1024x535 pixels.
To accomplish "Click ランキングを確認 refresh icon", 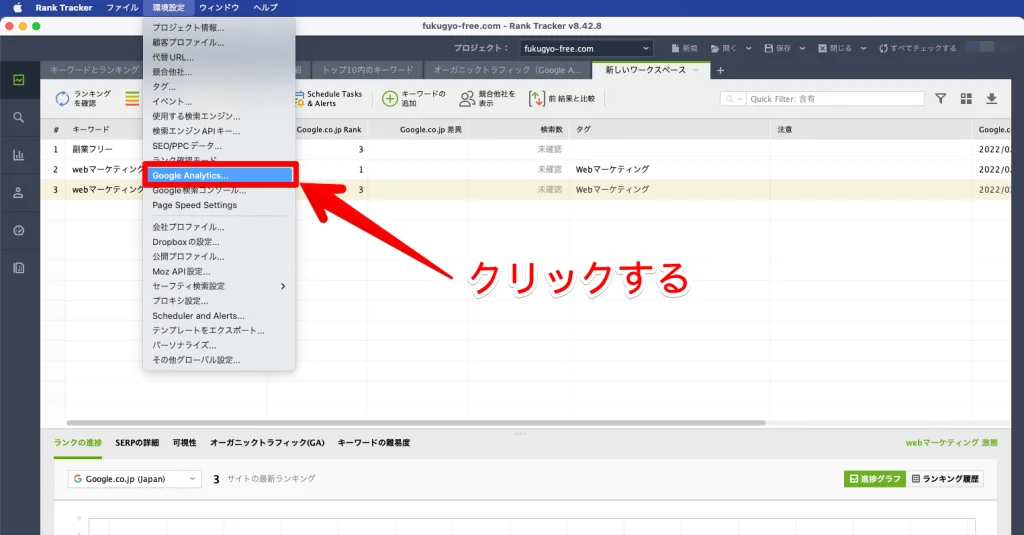I will pyautogui.click(x=62, y=99).
